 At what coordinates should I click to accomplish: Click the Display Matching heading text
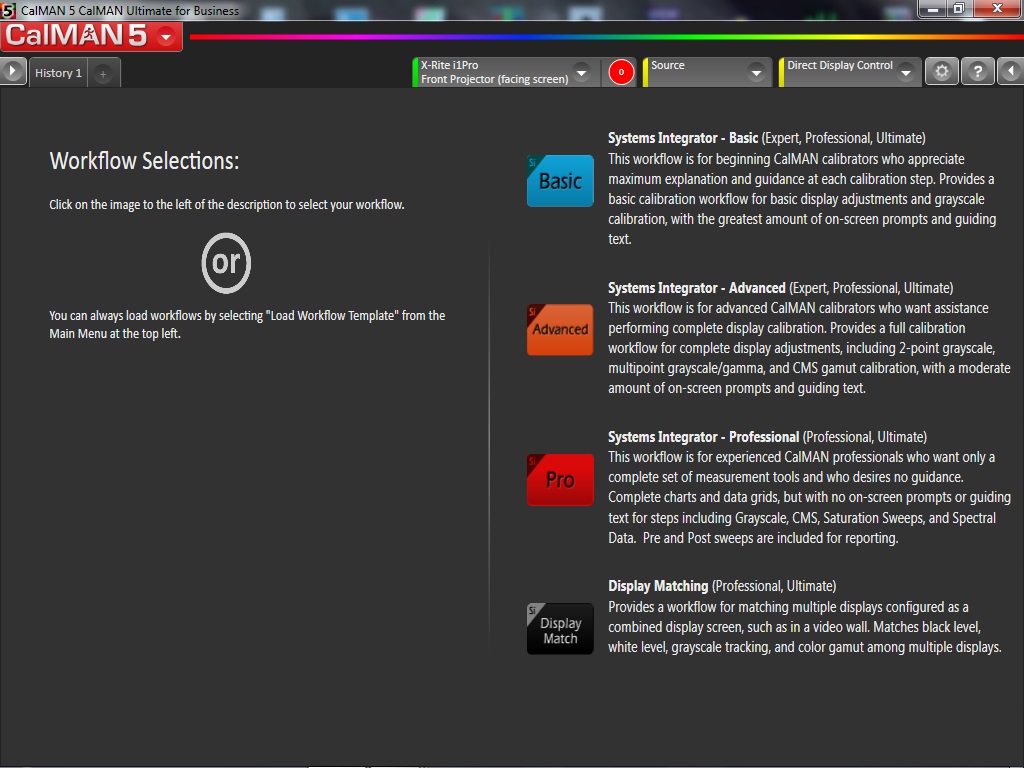658,586
